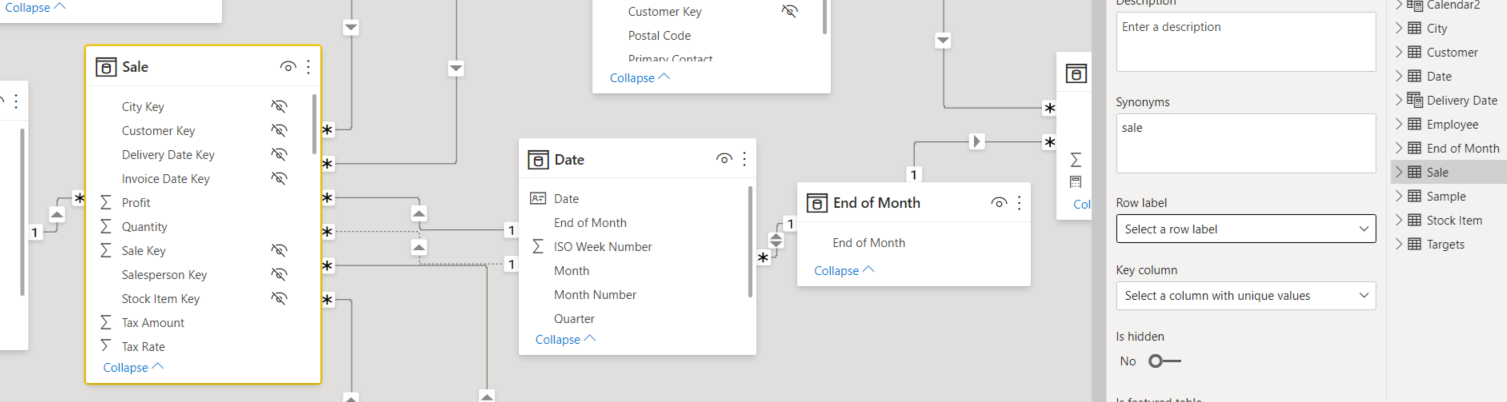The height and width of the screenshot is (402, 1507).
Task: Select ISO Week Number in Date table
Action: (x=603, y=246)
